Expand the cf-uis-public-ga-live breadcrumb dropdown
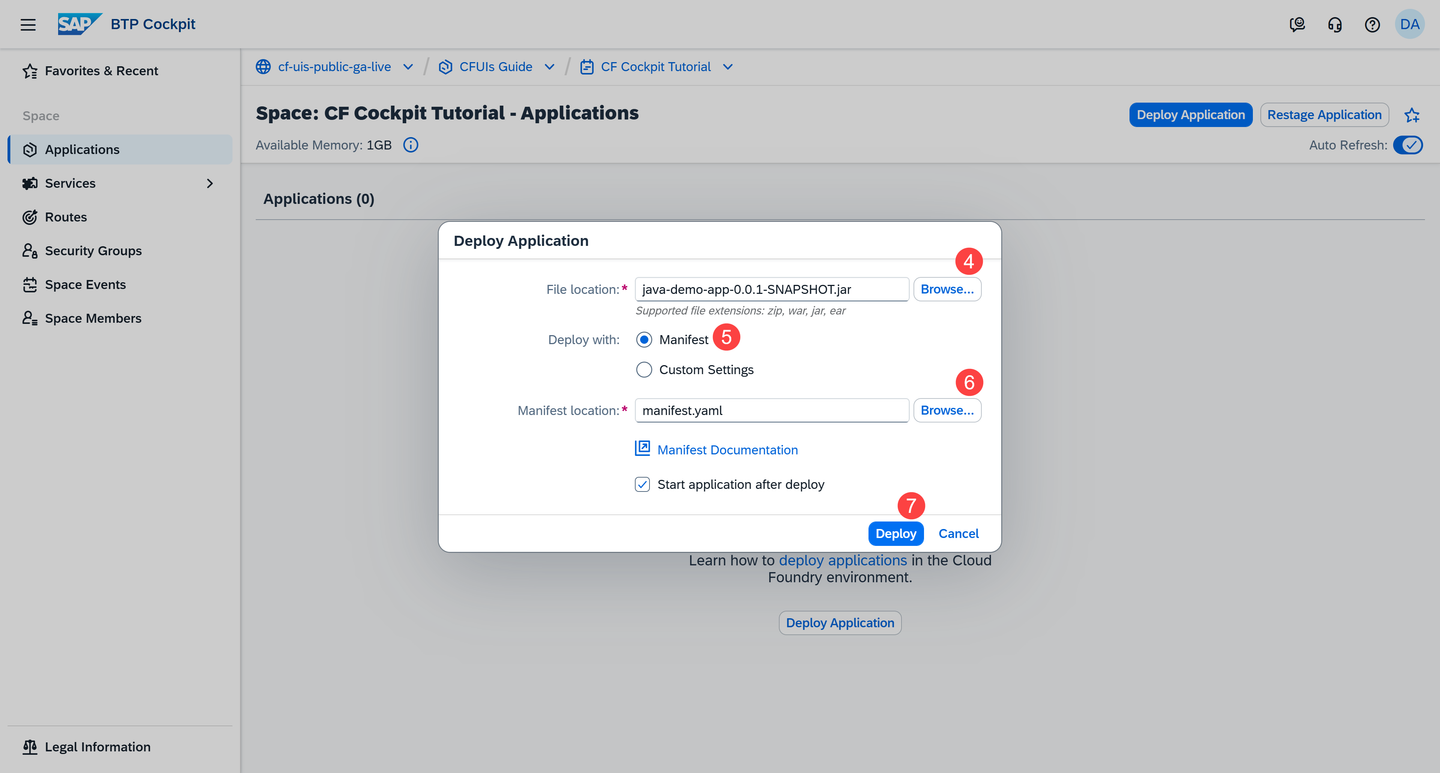Image resolution: width=1440 pixels, height=773 pixels. [x=408, y=67]
